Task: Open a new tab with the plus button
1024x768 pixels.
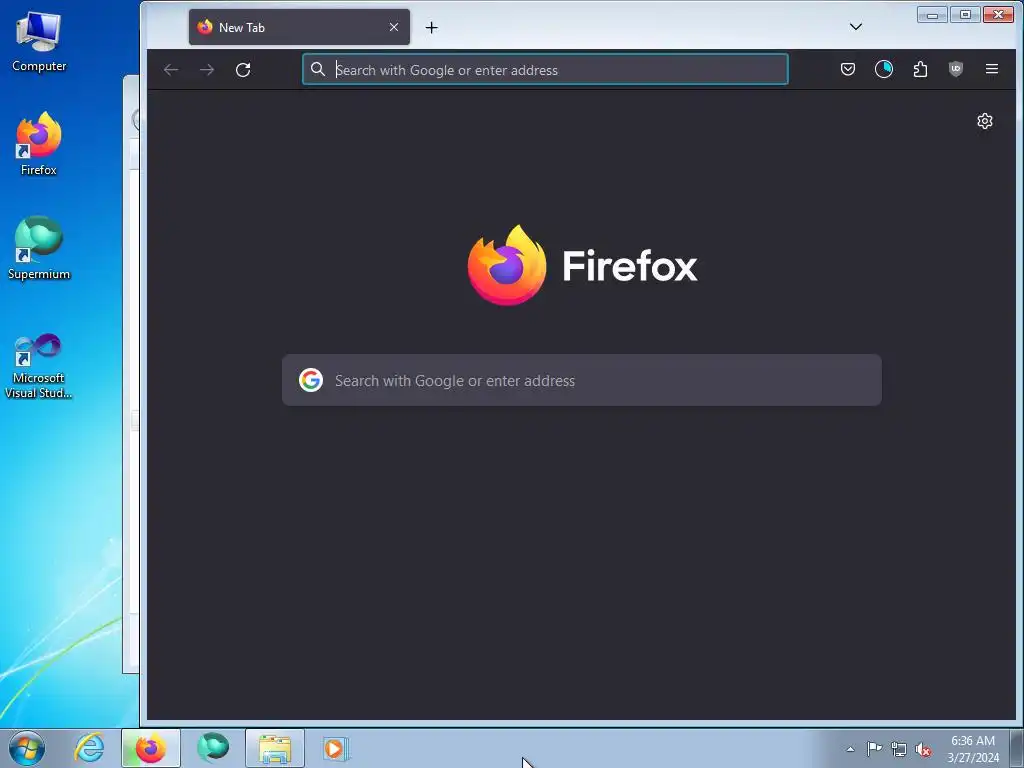Action: pyautogui.click(x=431, y=27)
